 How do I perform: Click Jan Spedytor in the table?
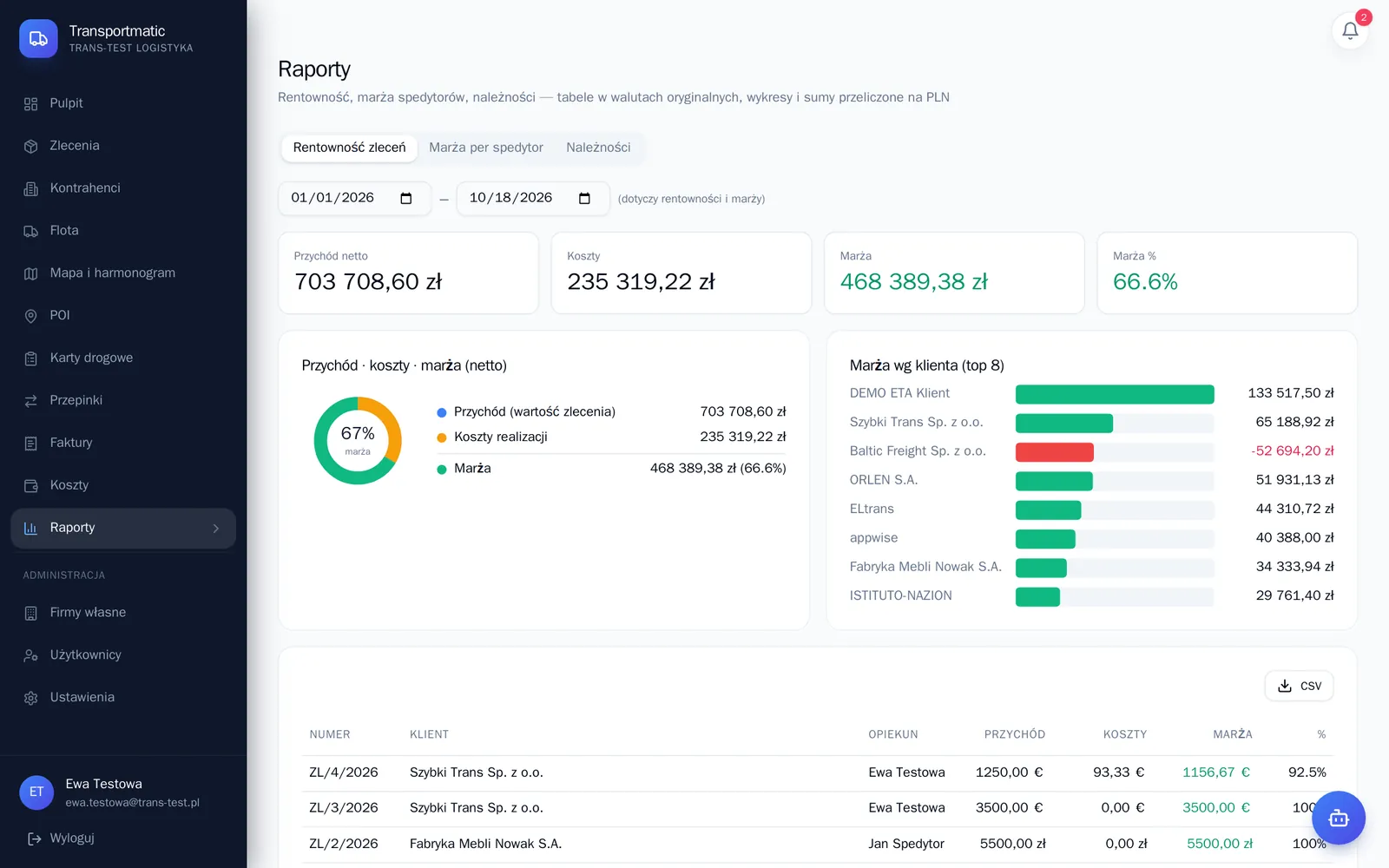tap(906, 844)
